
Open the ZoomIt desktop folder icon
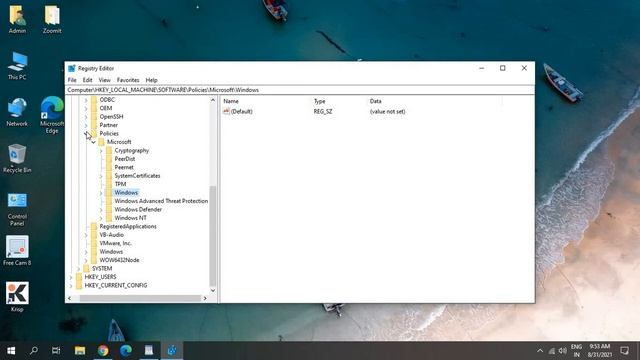coord(52,19)
